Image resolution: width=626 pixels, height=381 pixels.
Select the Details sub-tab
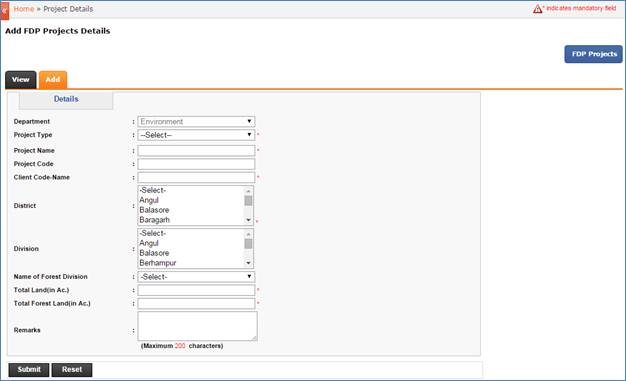click(66, 99)
